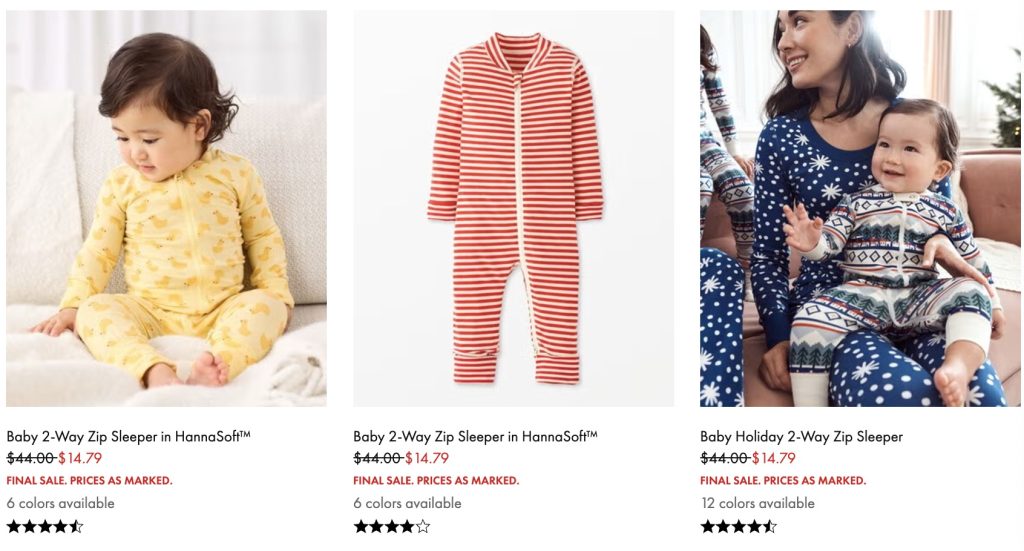Viewport: 1024px width, 551px height.
Task: Open the red striped sleeper product image
Action: (x=513, y=208)
